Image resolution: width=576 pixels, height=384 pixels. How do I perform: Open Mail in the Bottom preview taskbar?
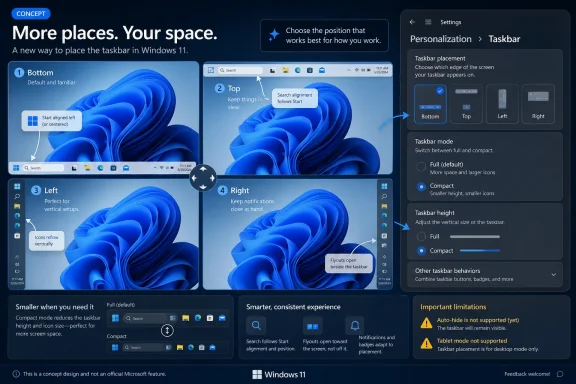coord(126,168)
